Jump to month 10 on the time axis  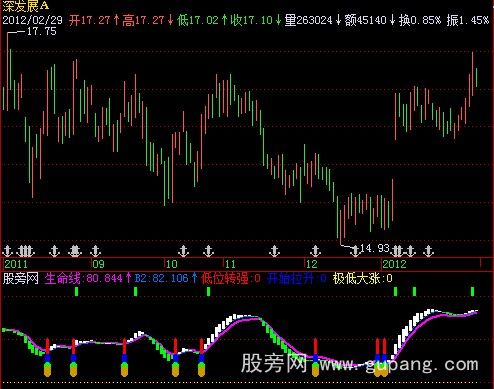click(172, 264)
